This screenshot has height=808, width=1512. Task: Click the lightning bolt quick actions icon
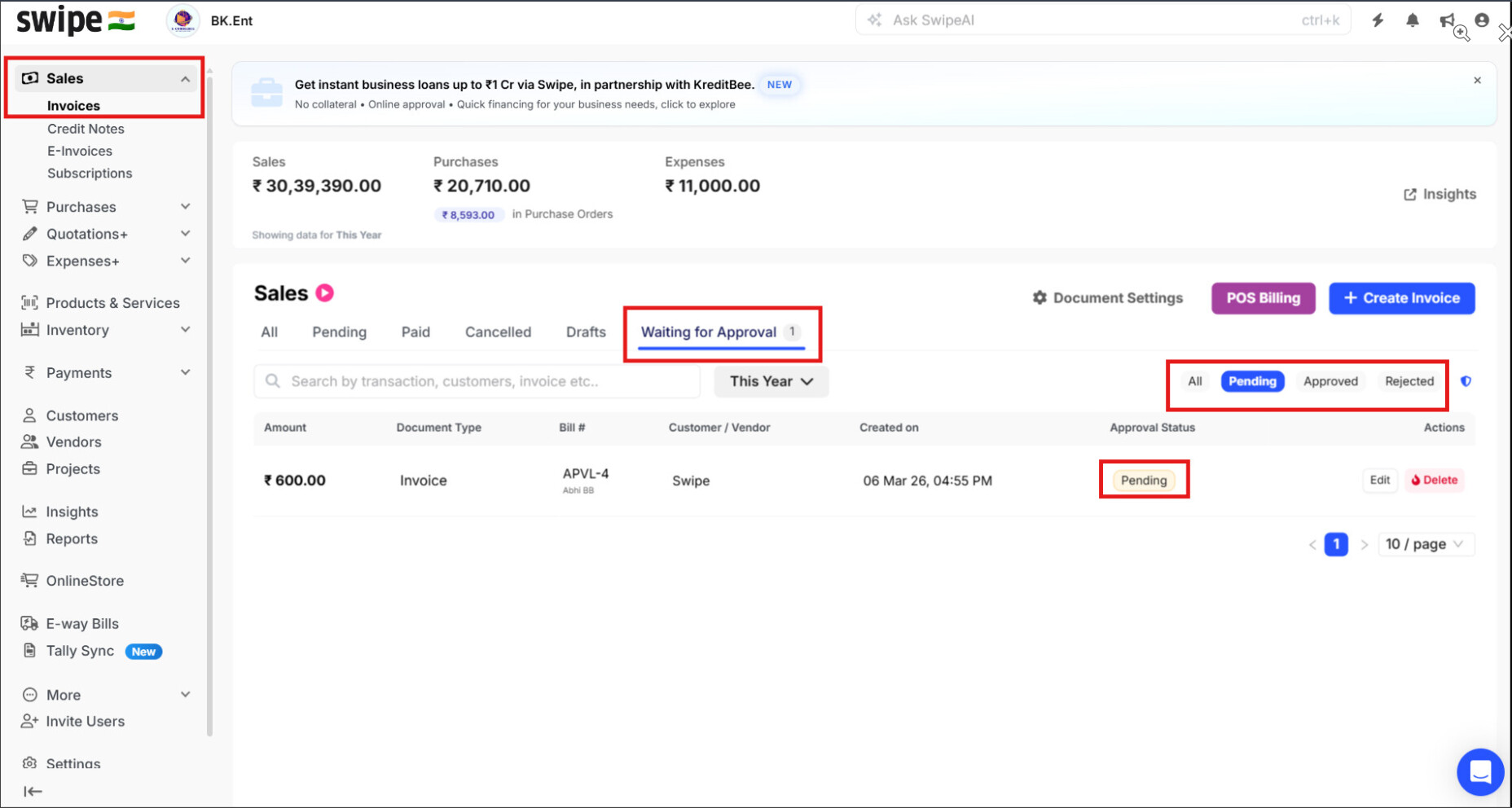[x=1378, y=20]
